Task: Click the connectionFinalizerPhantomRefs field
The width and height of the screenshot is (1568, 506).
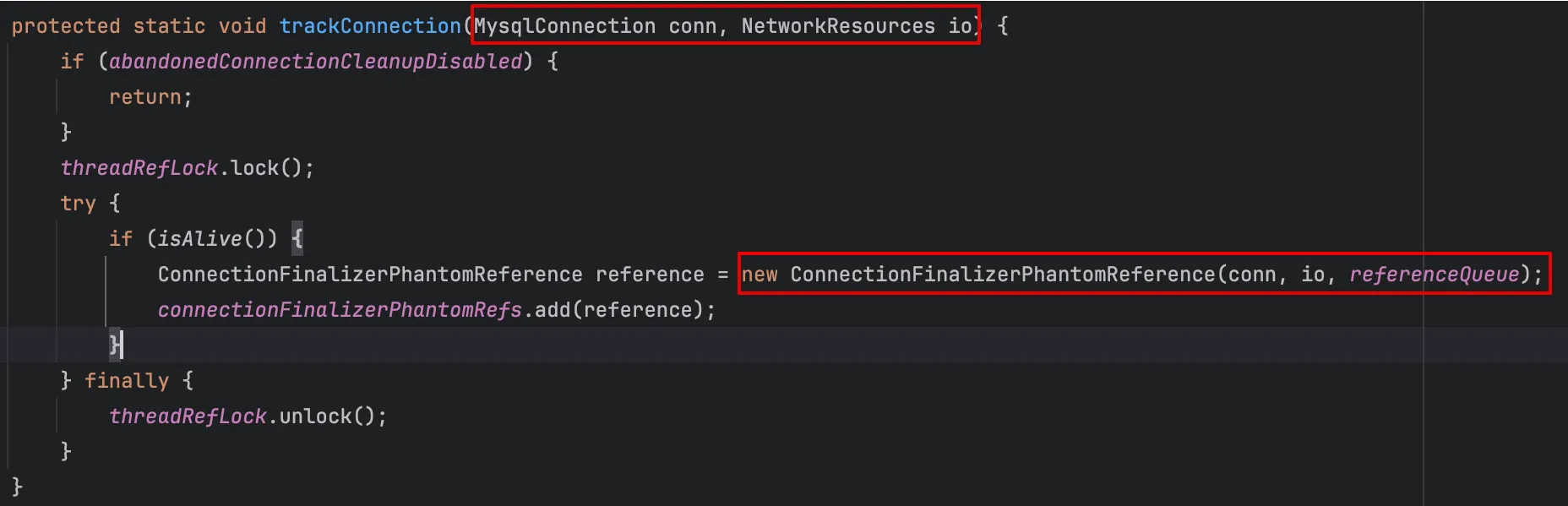Action: click(340, 310)
